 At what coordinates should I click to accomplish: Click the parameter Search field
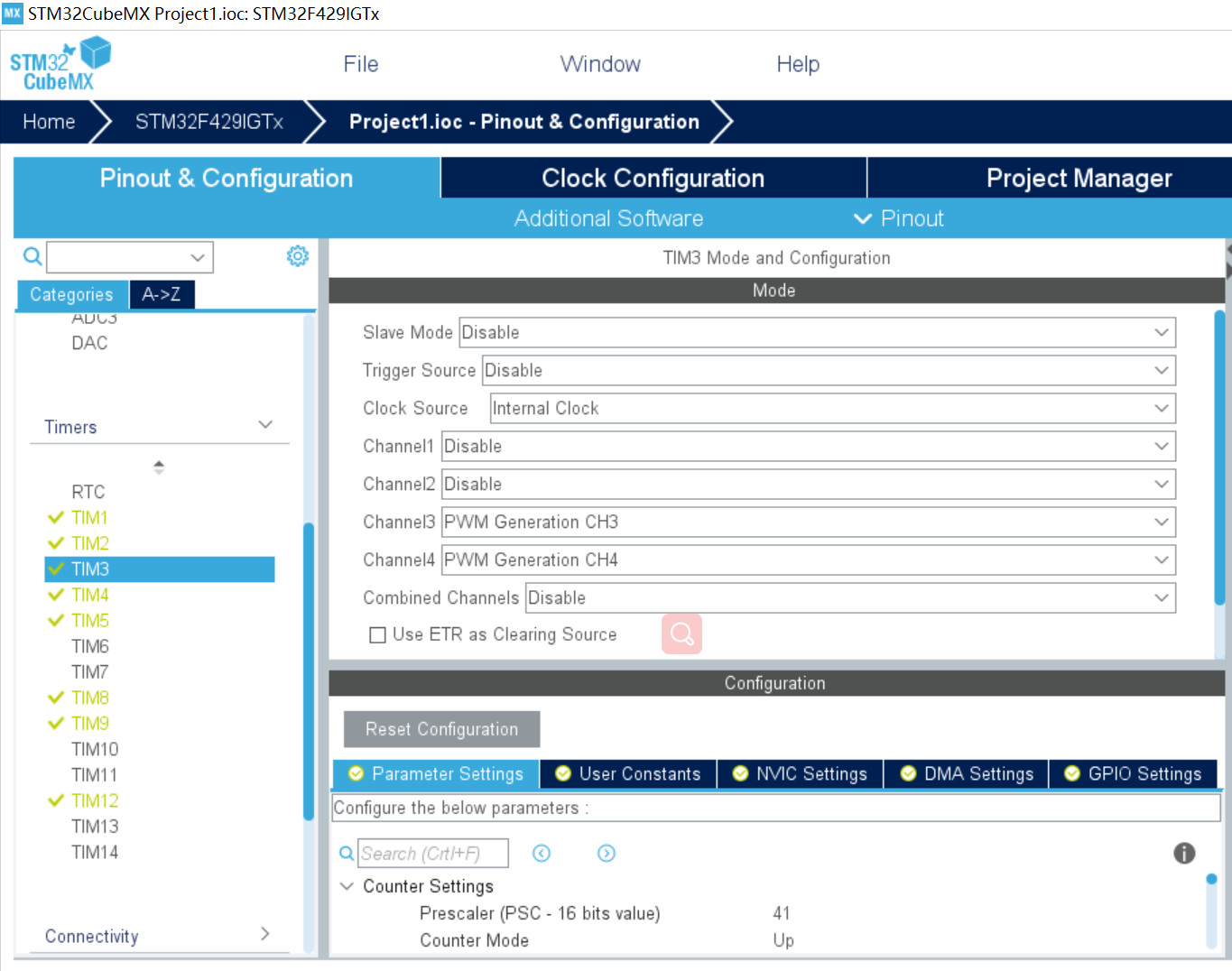pyautogui.click(x=433, y=853)
